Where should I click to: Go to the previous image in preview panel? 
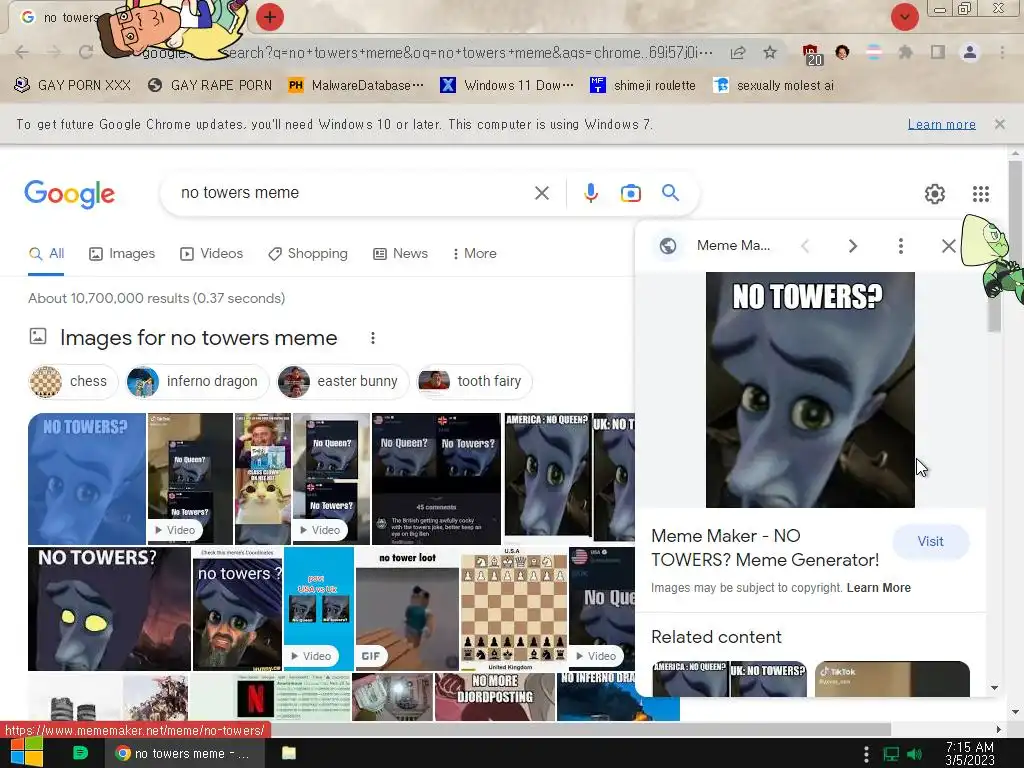point(805,246)
